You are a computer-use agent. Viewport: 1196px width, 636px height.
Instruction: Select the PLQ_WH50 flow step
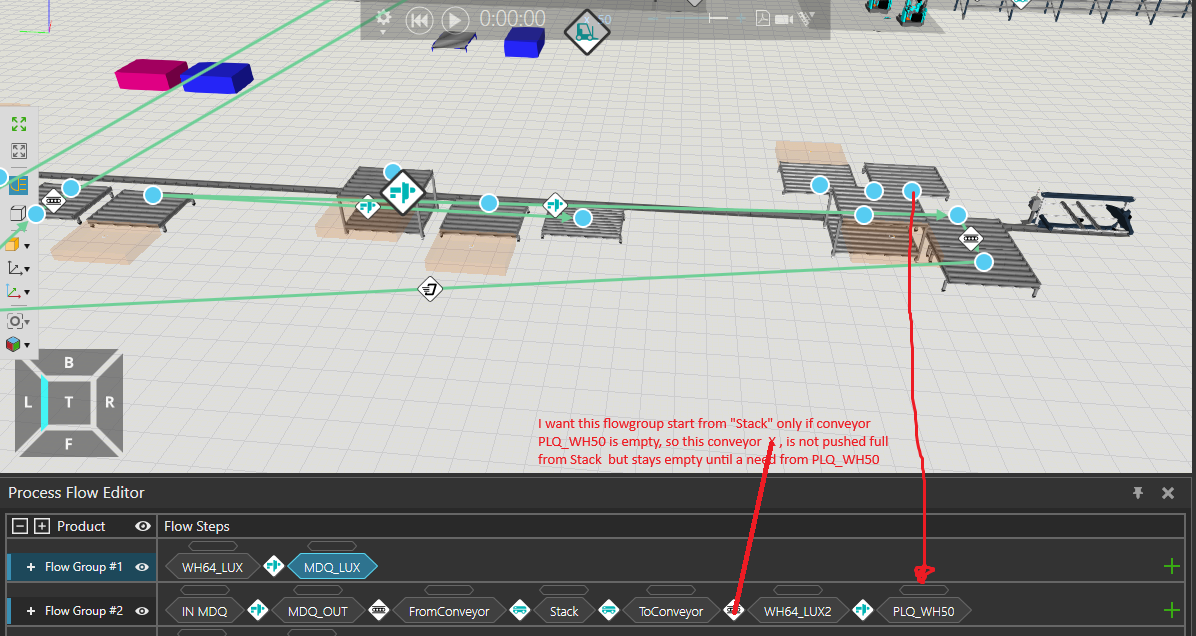pos(923,611)
